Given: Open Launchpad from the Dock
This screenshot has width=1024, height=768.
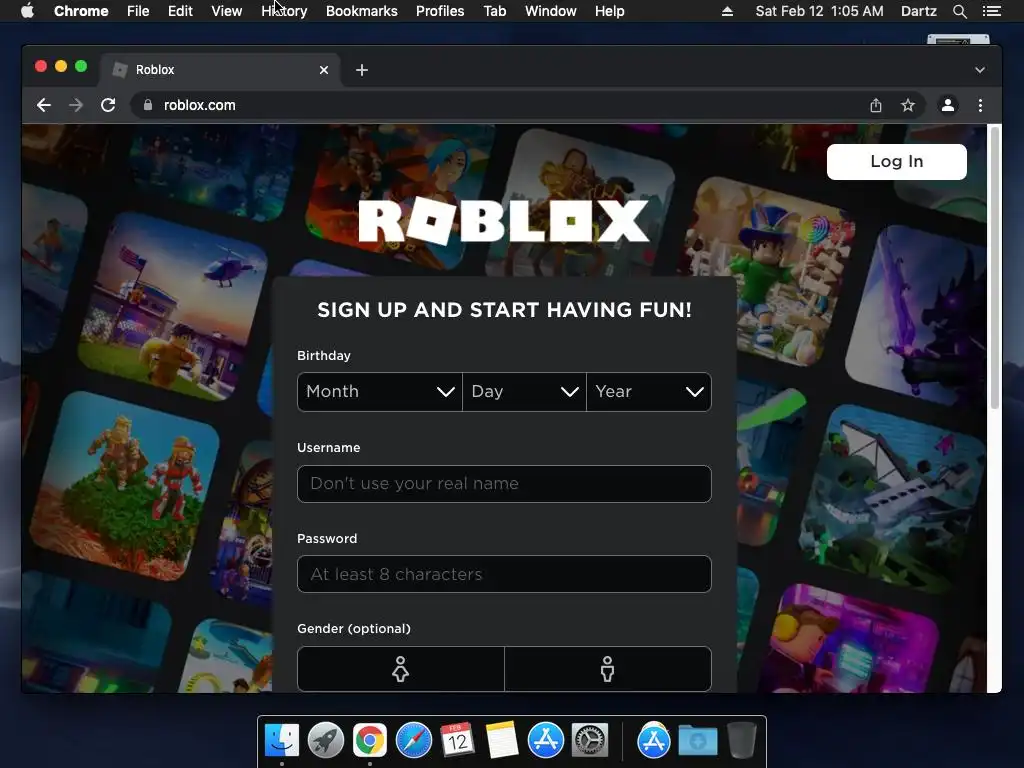Looking at the screenshot, I should [326, 740].
